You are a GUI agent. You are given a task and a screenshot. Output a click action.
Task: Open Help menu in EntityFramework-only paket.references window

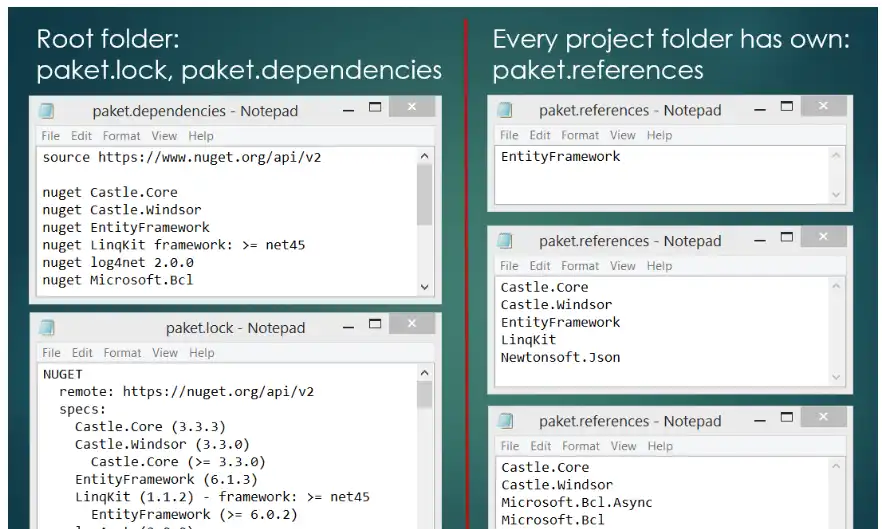[x=659, y=135]
